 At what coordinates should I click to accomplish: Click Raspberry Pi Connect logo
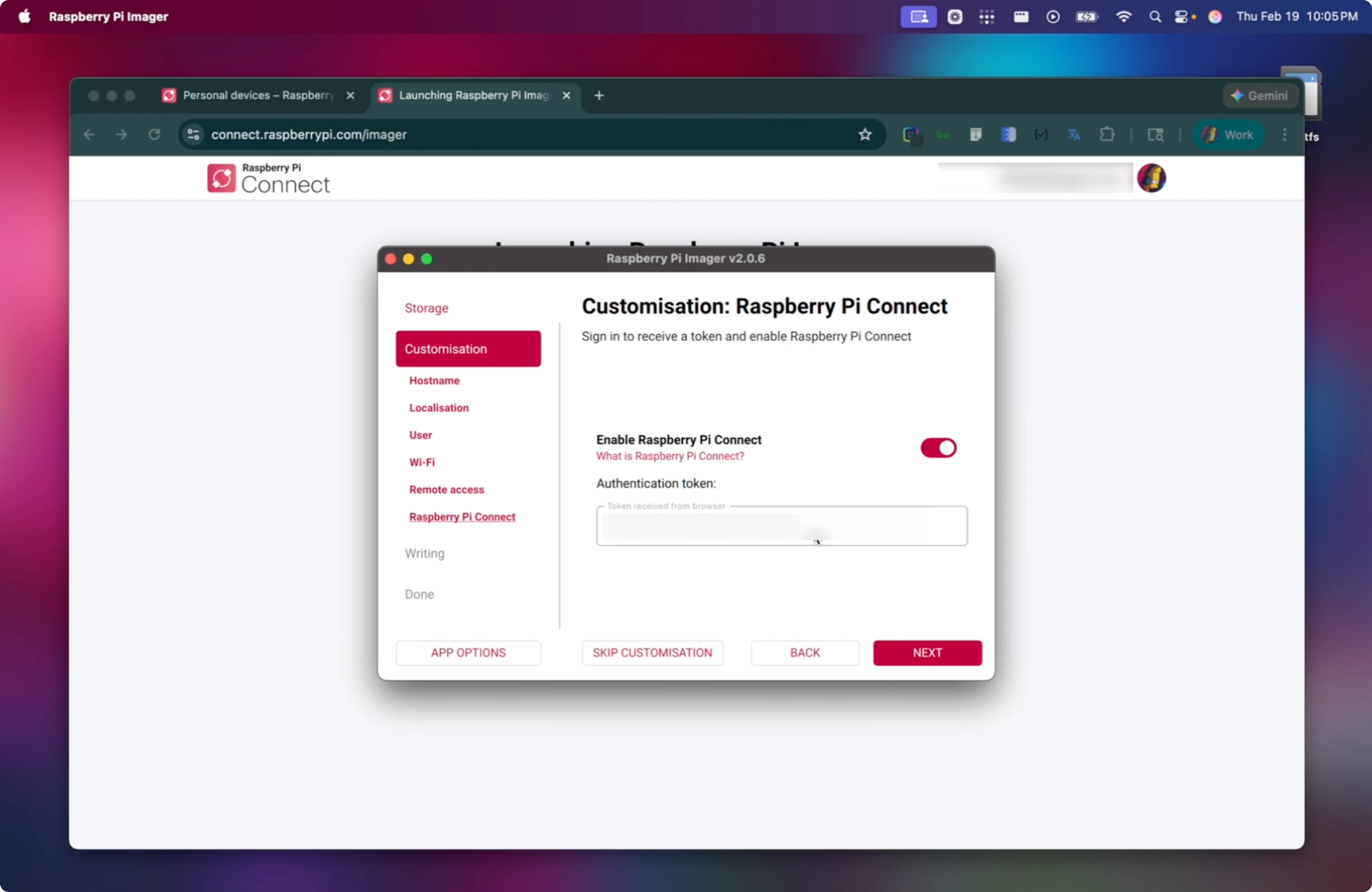(268, 178)
